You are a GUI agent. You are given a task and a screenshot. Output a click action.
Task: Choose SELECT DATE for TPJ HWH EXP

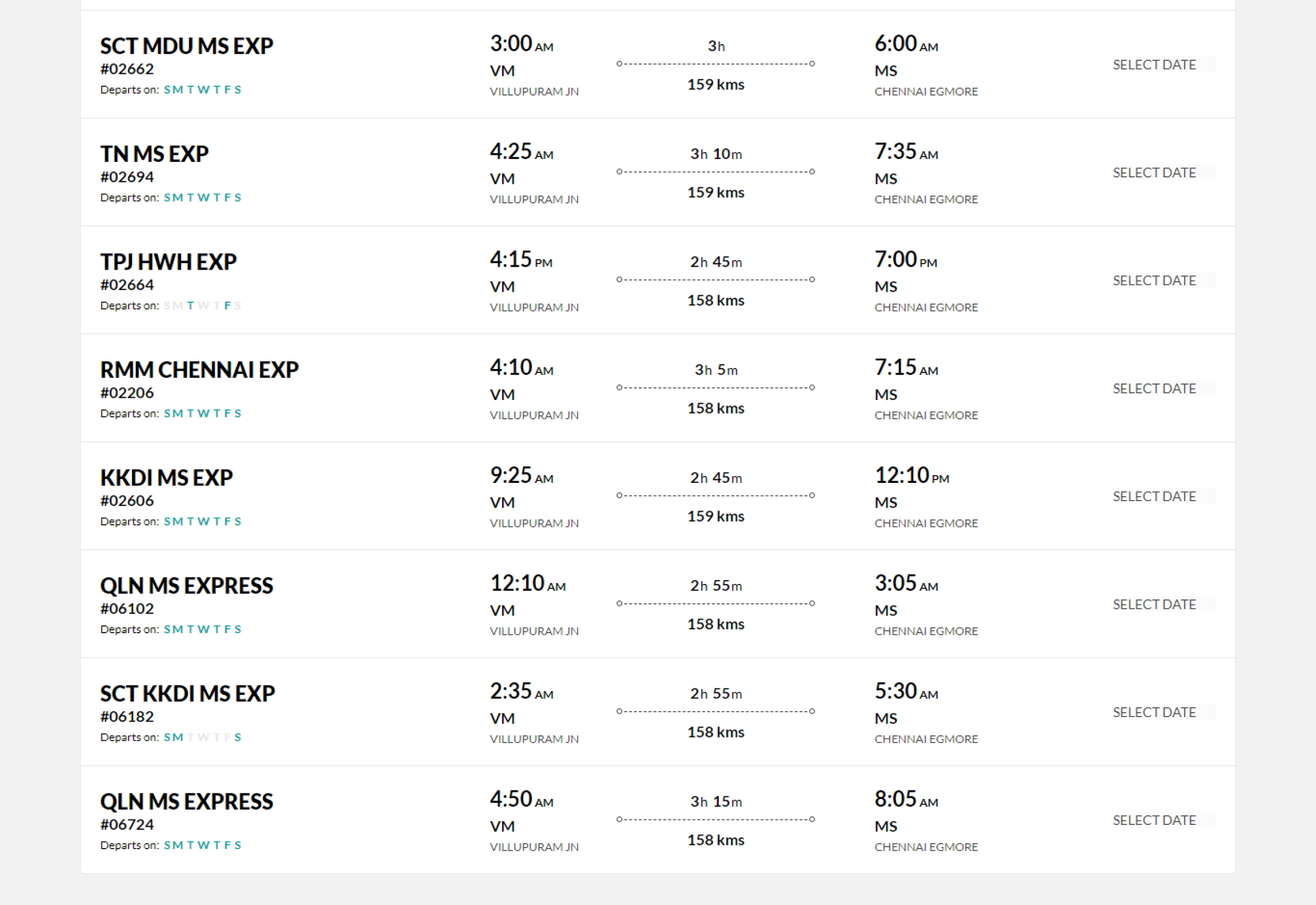pos(1154,281)
